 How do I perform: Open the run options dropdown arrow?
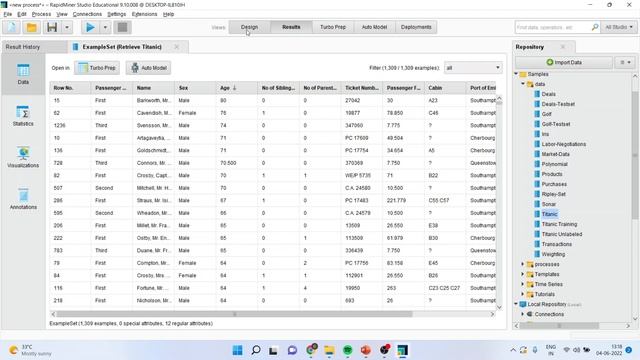[105, 27]
